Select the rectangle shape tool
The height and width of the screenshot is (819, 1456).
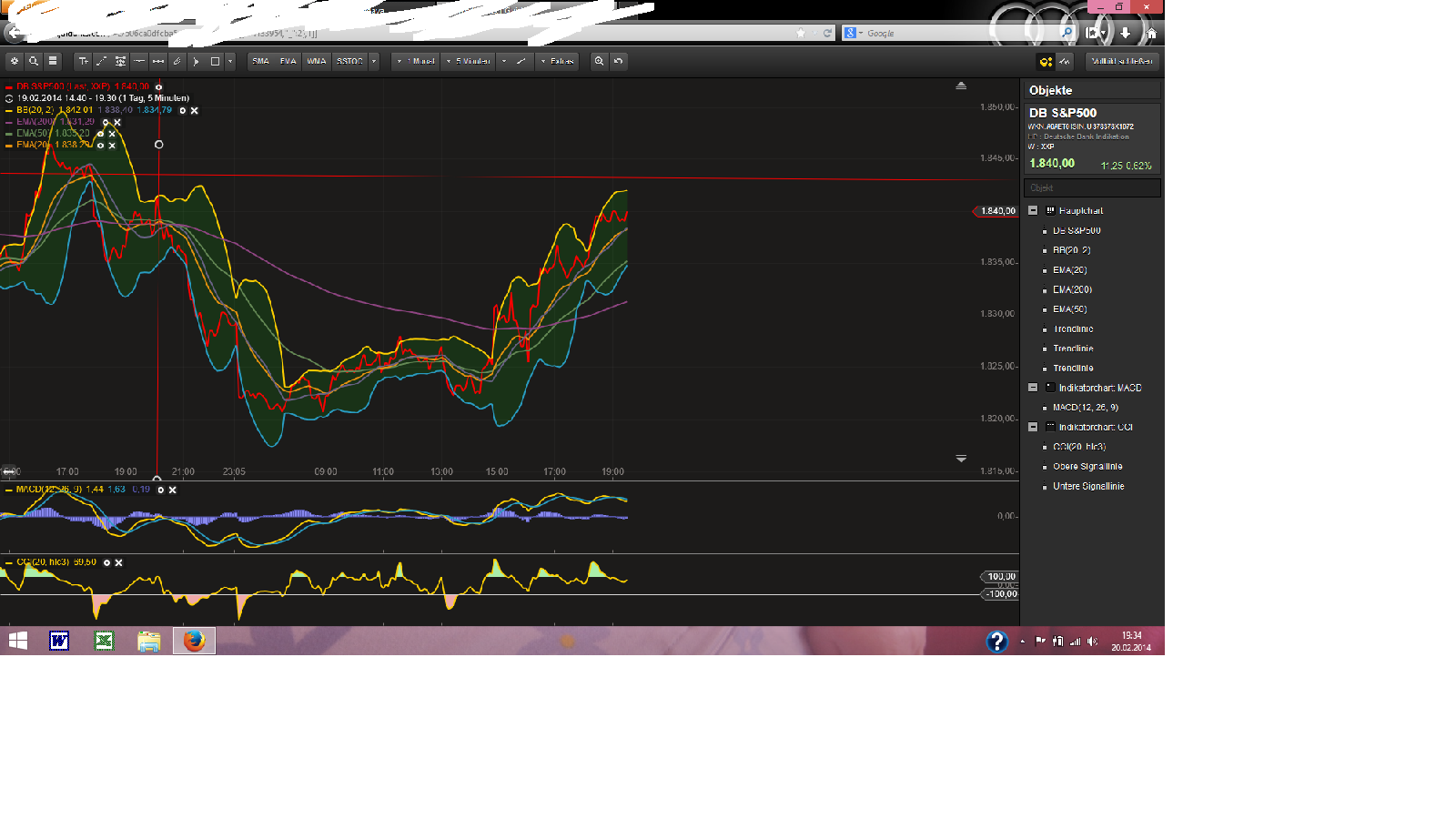point(216,61)
